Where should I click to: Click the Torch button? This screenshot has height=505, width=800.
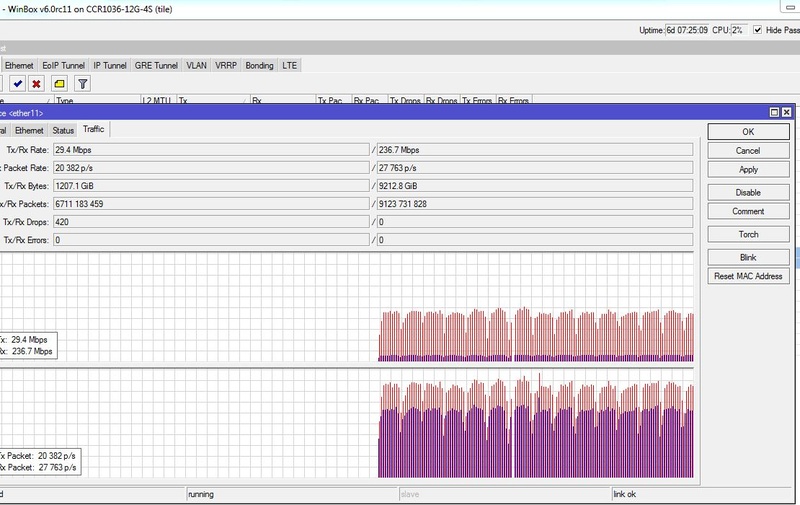748,234
